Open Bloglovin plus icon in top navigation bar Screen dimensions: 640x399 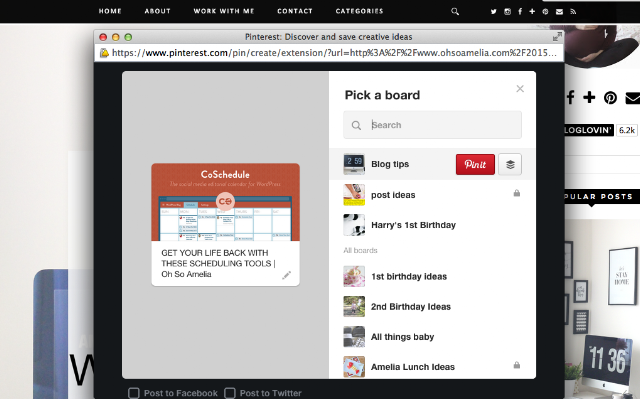tap(532, 11)
